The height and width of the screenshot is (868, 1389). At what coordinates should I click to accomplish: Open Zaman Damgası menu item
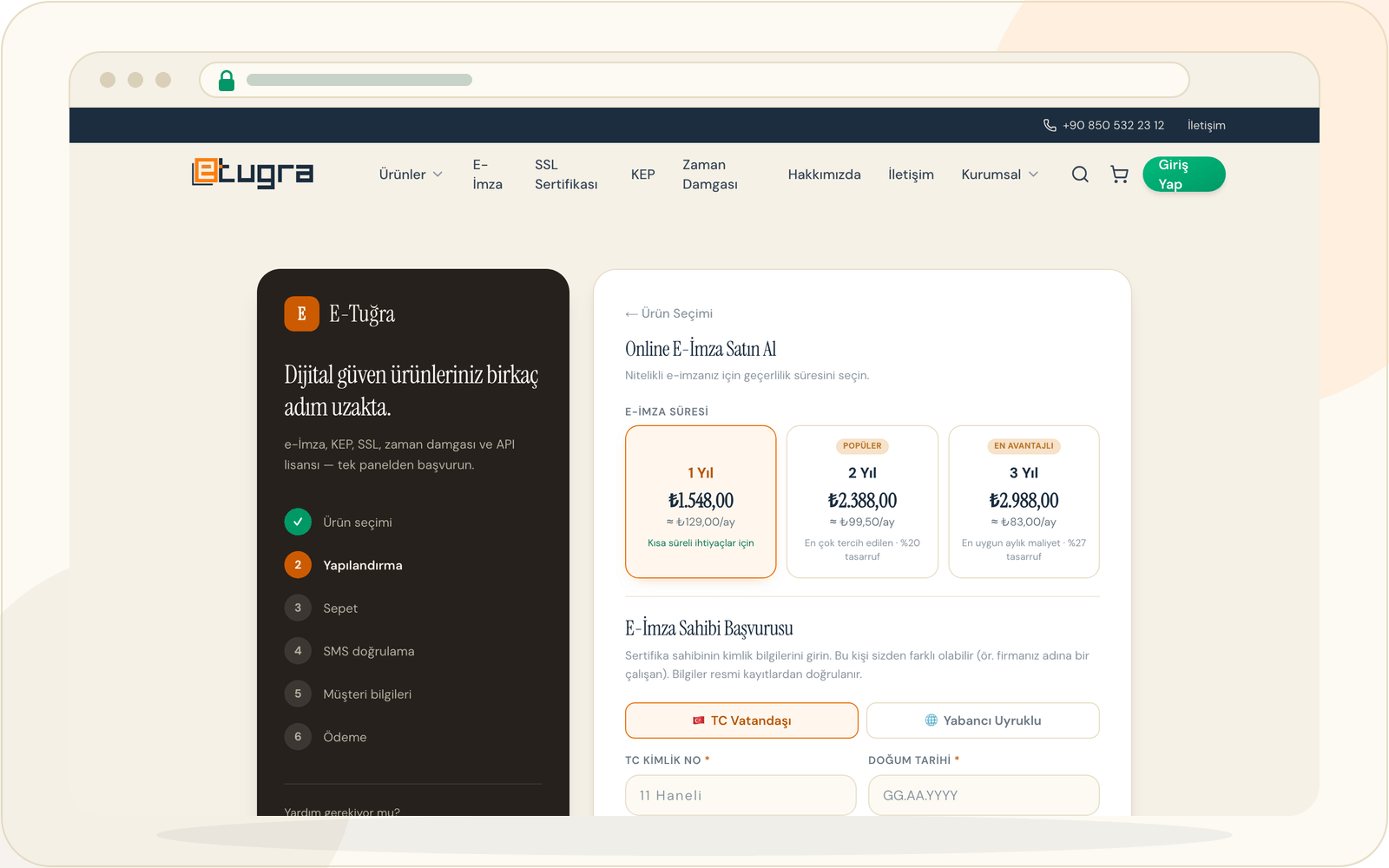click(710, 174)
